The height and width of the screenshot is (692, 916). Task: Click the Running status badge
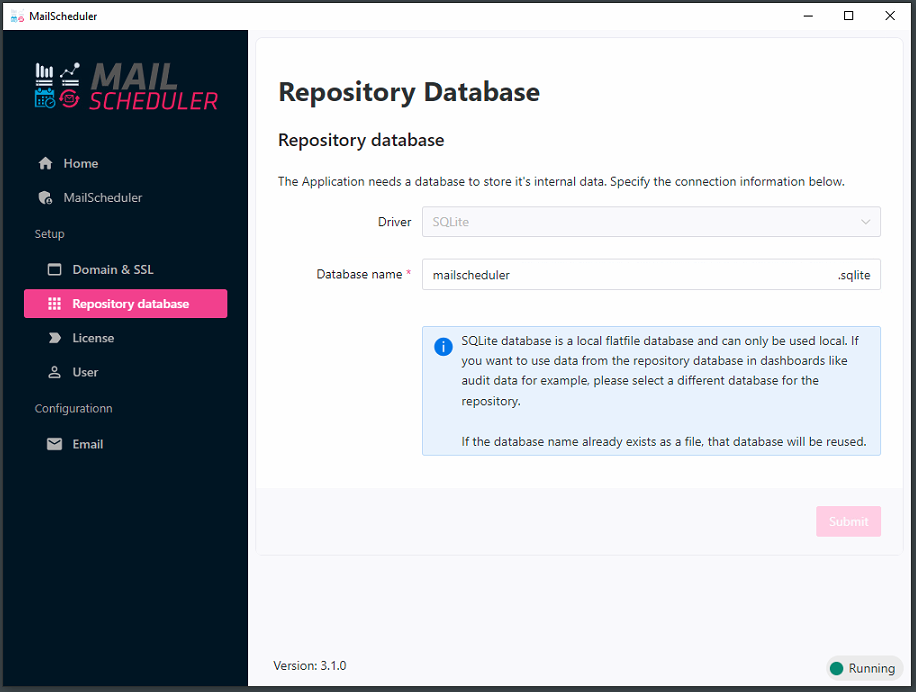tap(865, 669)
